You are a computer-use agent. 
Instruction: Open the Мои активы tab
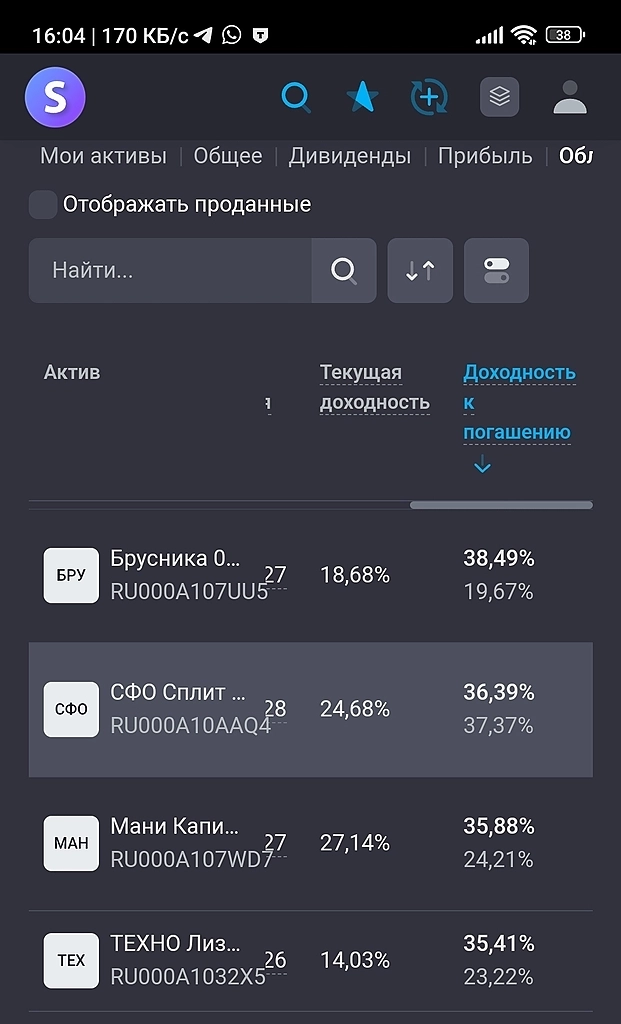(103, 156)
